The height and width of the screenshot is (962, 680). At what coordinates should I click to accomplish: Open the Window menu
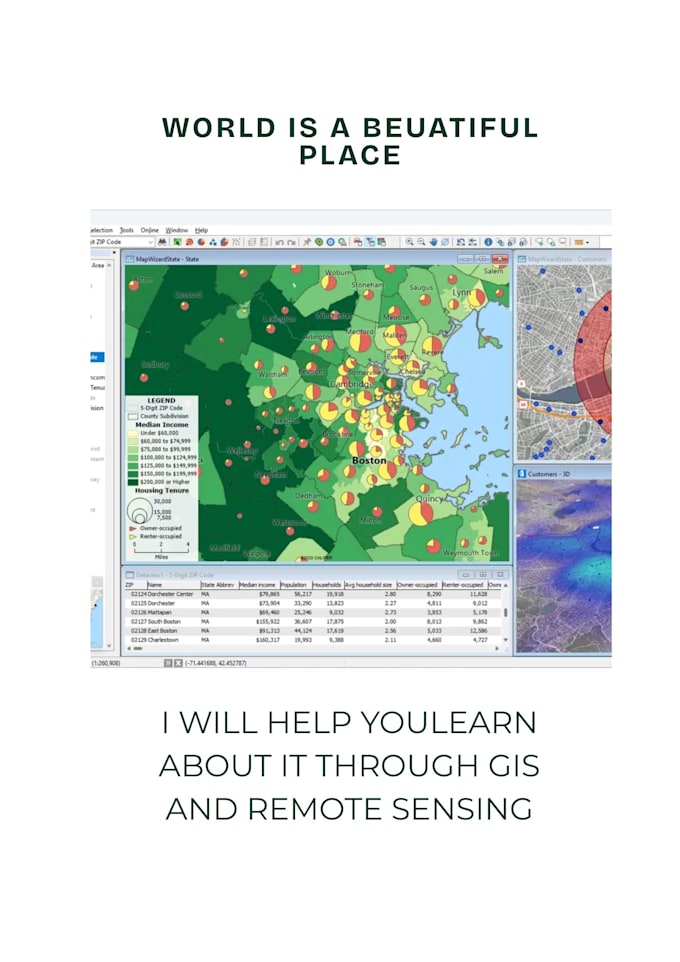point(177,230)
